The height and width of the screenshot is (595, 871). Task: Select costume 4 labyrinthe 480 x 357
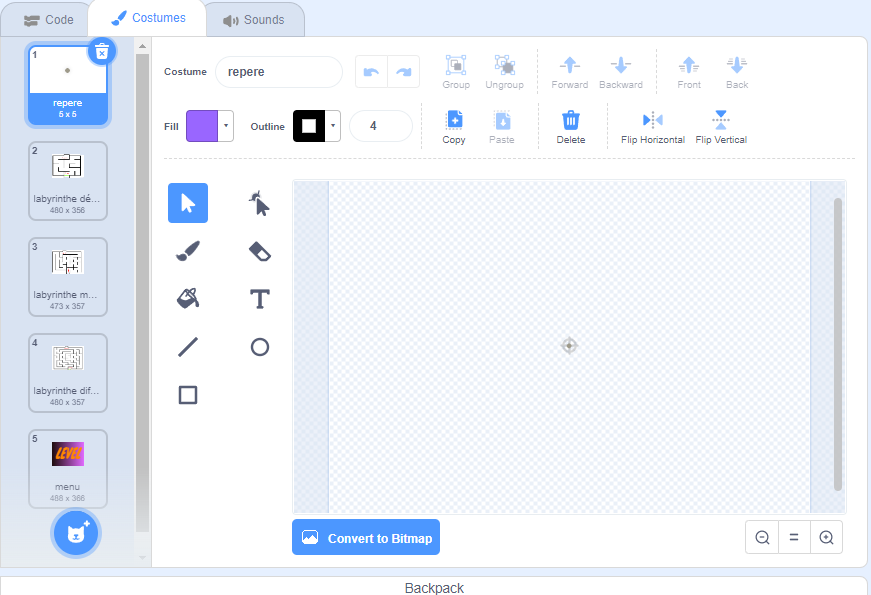pos(68,373)
